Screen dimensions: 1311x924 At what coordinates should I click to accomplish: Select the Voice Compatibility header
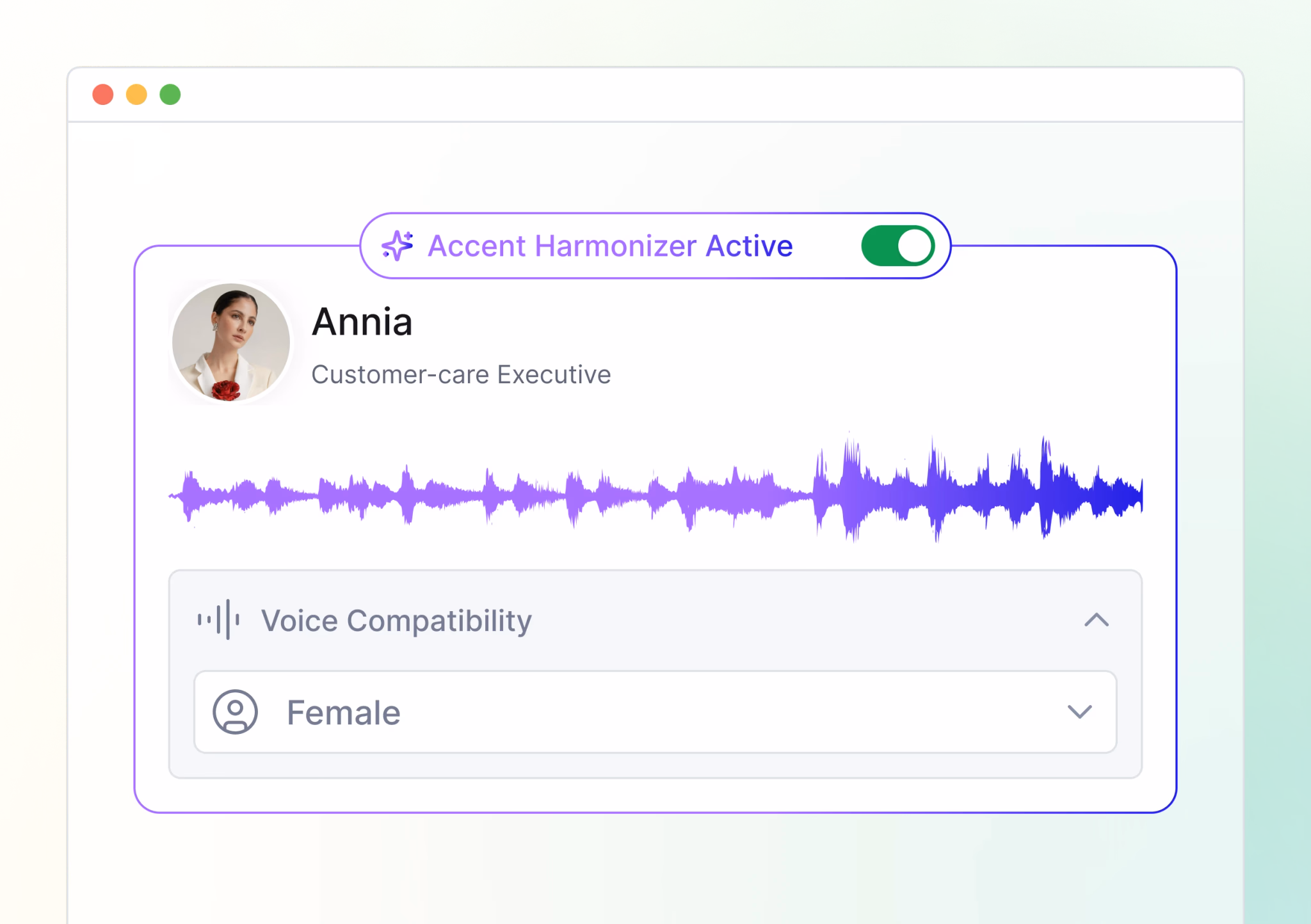tap(396, 619)
